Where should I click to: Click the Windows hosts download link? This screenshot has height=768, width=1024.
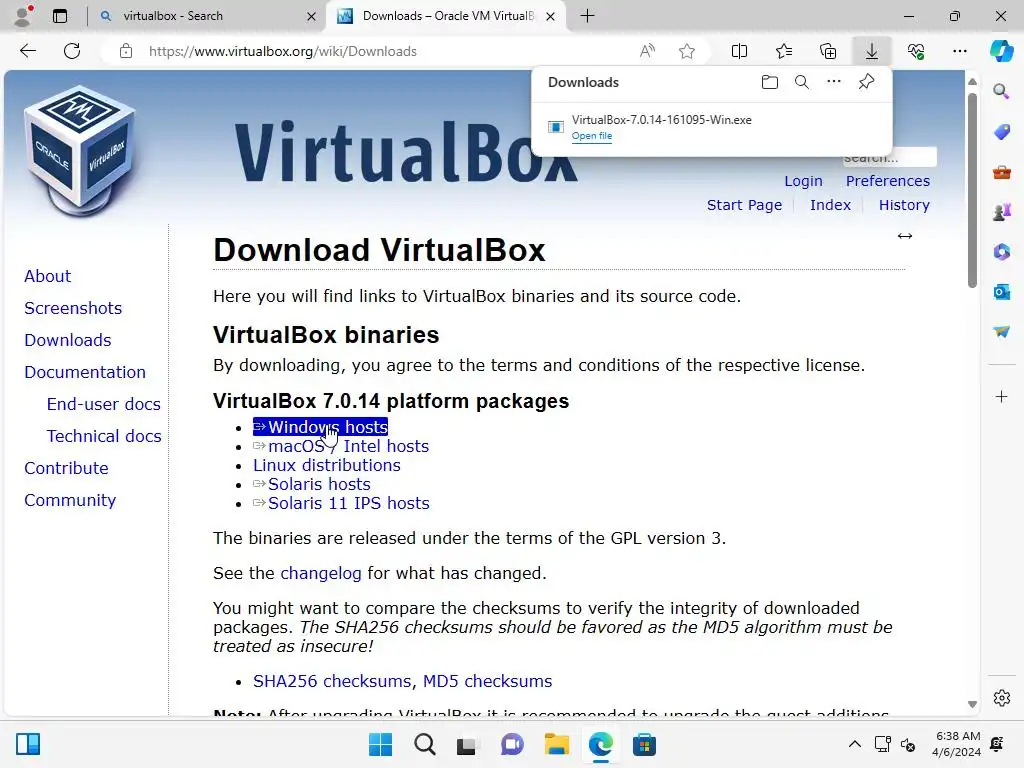[320, 427]
